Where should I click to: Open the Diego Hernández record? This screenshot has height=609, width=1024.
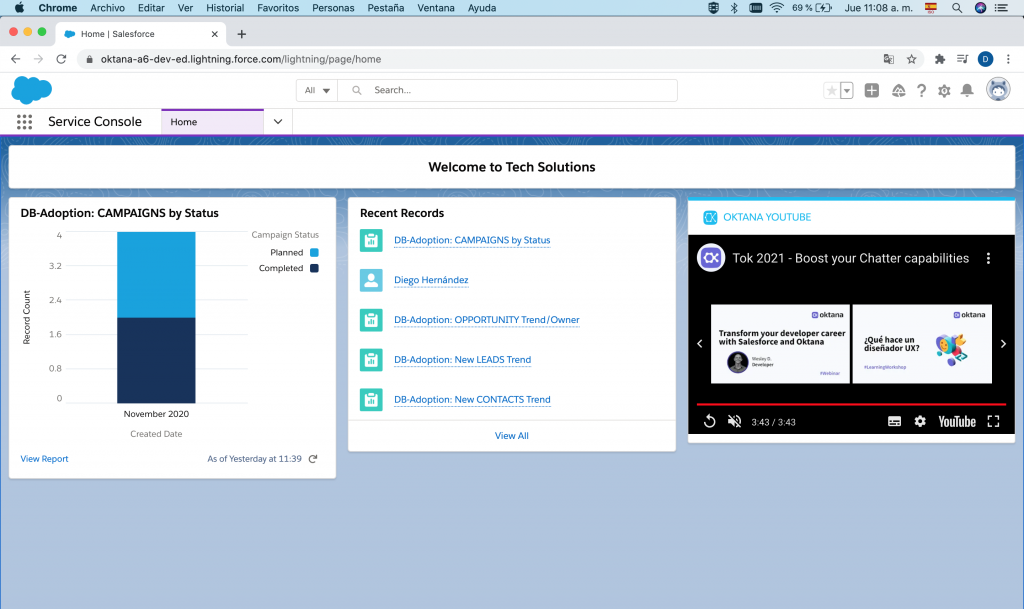pos(431,280)
